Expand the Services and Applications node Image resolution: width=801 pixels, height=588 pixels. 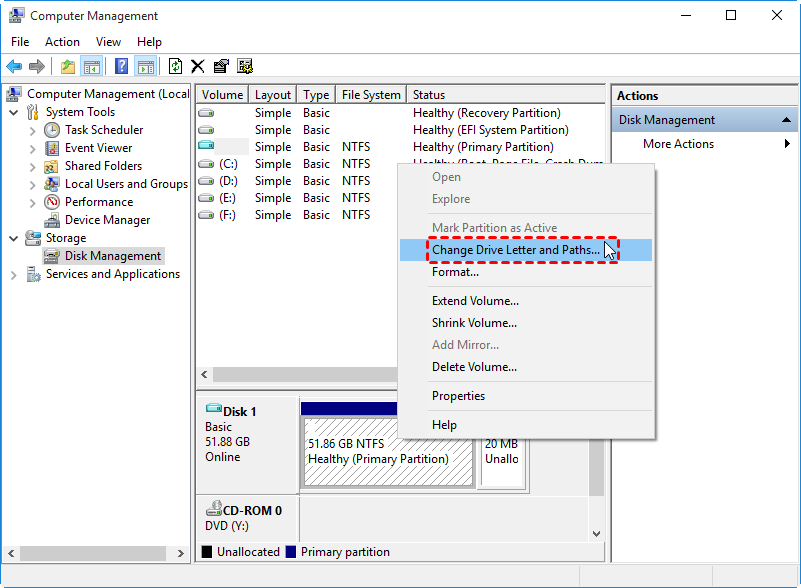(13, 274)
